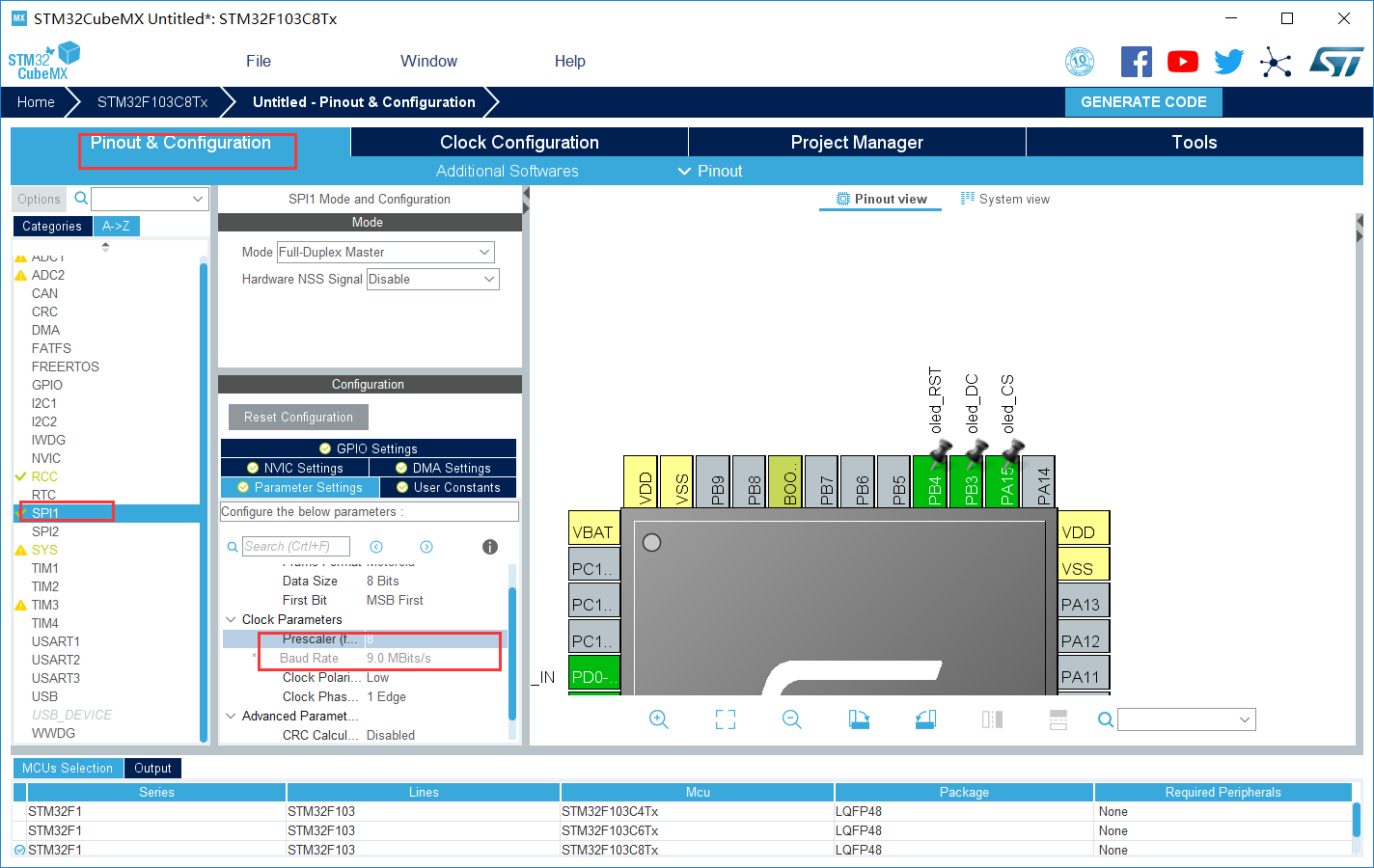Image resolution: width=1374 pixels, height=868 pixels.
Task: Collapse the Advanced Parameters group
Action: click(x=231, y=716)
